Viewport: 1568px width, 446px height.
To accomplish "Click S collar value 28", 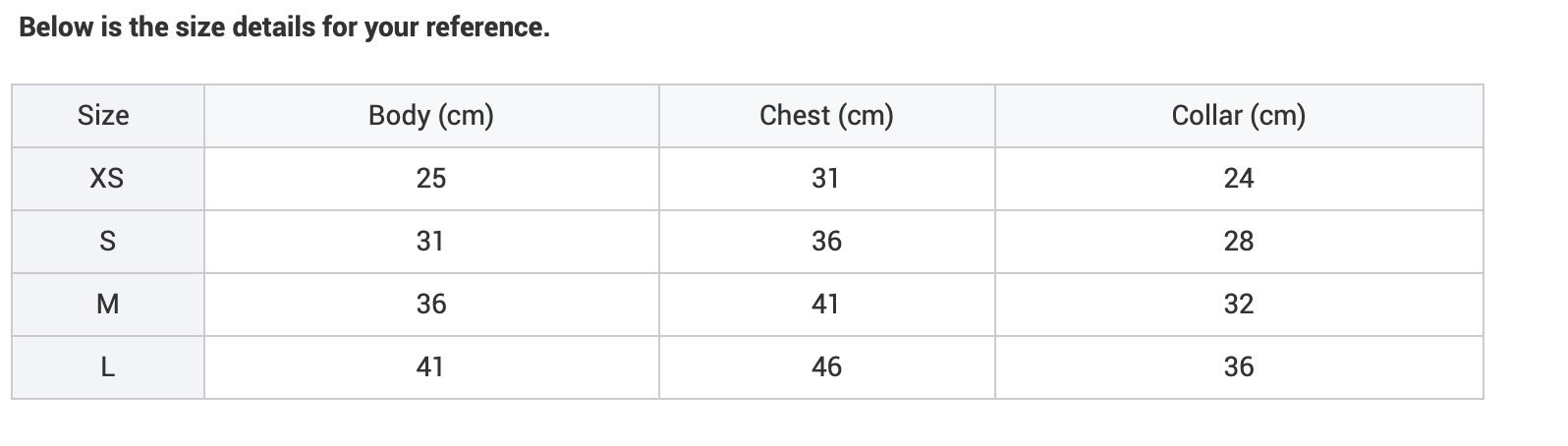I will pyautogui.click(x=1239, y=242).
